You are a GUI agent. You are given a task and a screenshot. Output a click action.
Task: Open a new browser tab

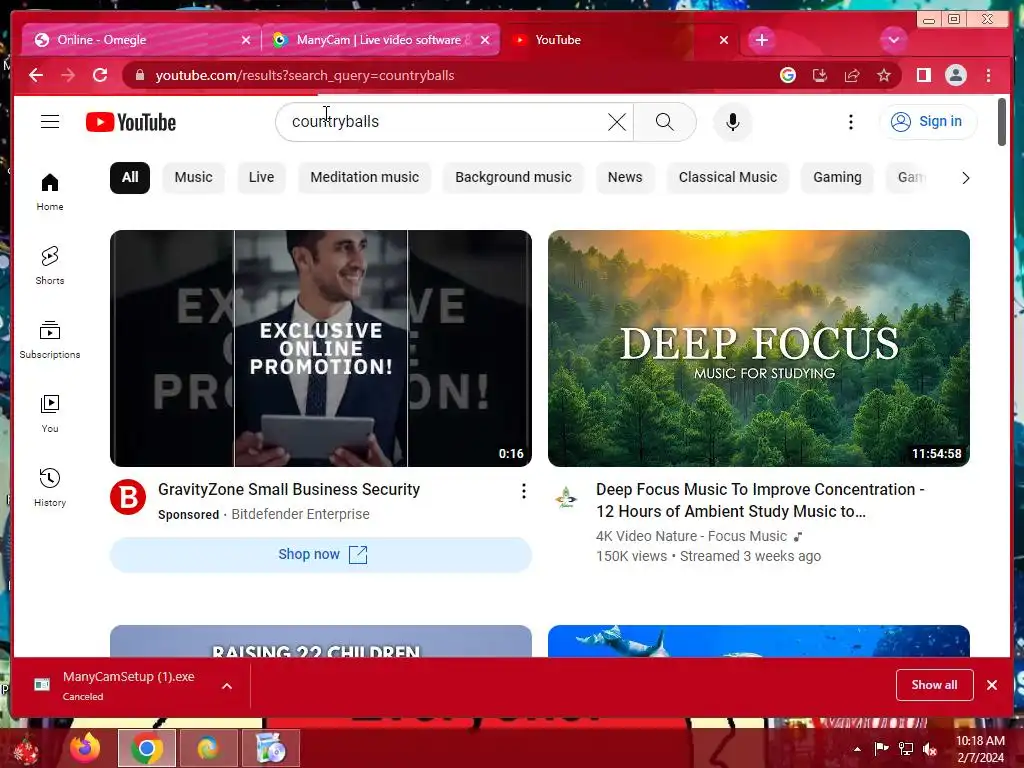pos(761,40)
